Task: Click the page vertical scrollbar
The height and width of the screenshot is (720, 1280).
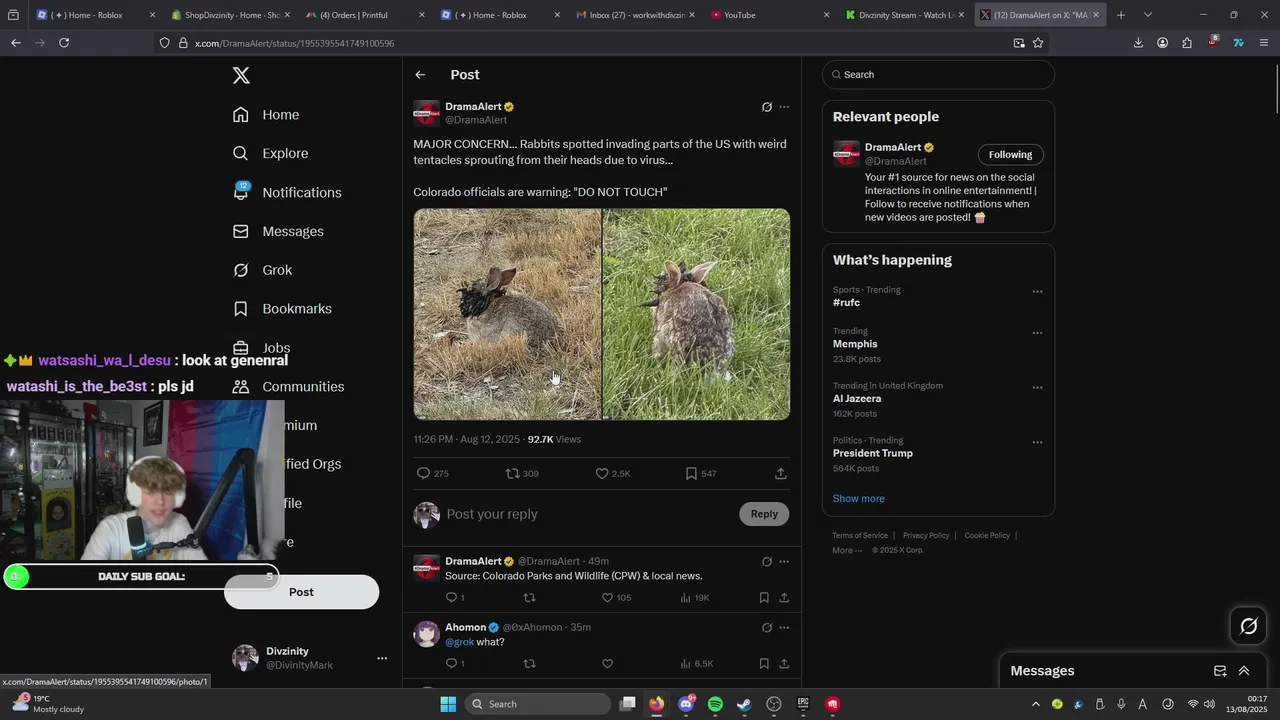Action: click(x=1276, y=90)
